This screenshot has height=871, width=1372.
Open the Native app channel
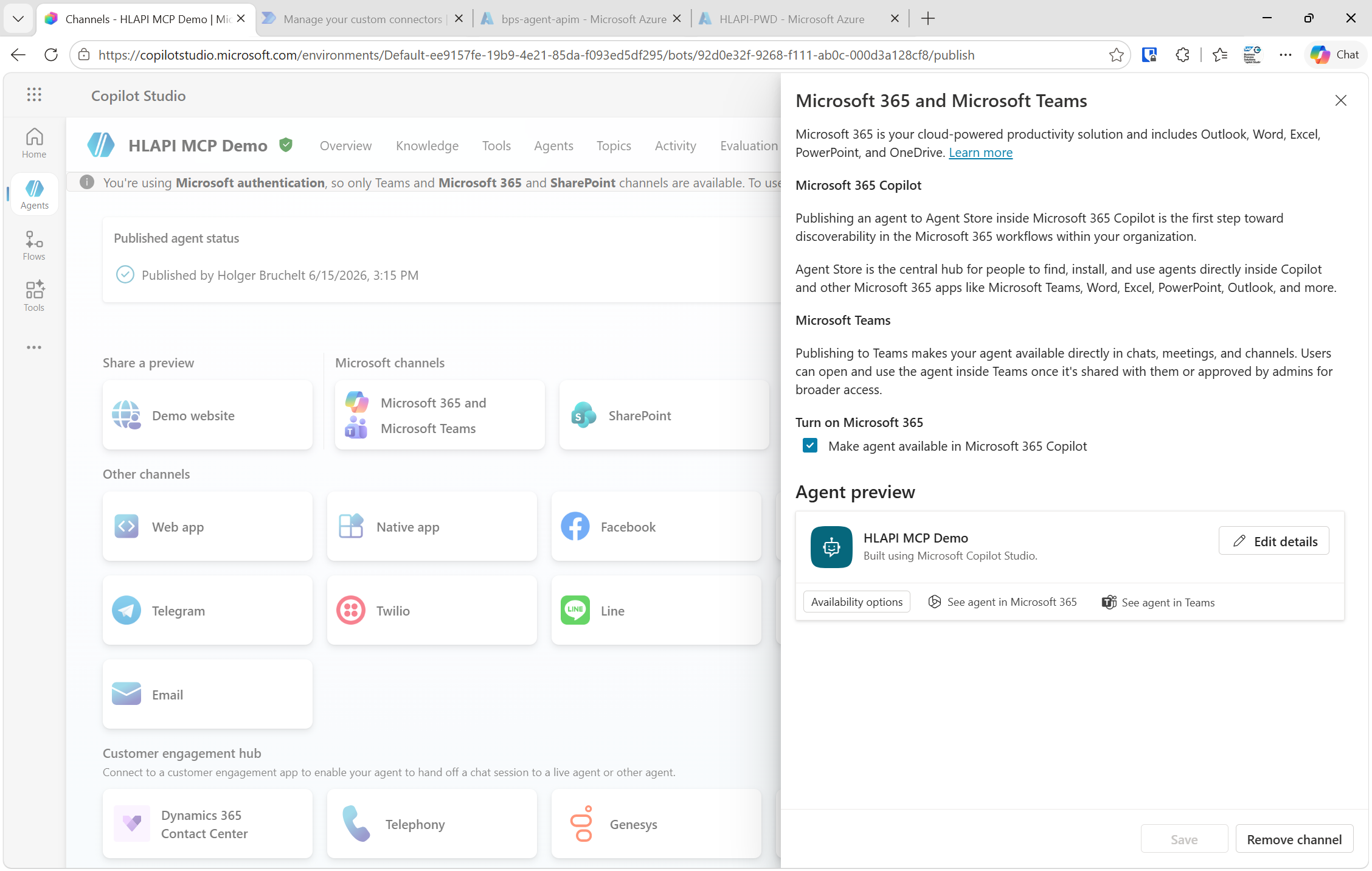coord(432,527)
